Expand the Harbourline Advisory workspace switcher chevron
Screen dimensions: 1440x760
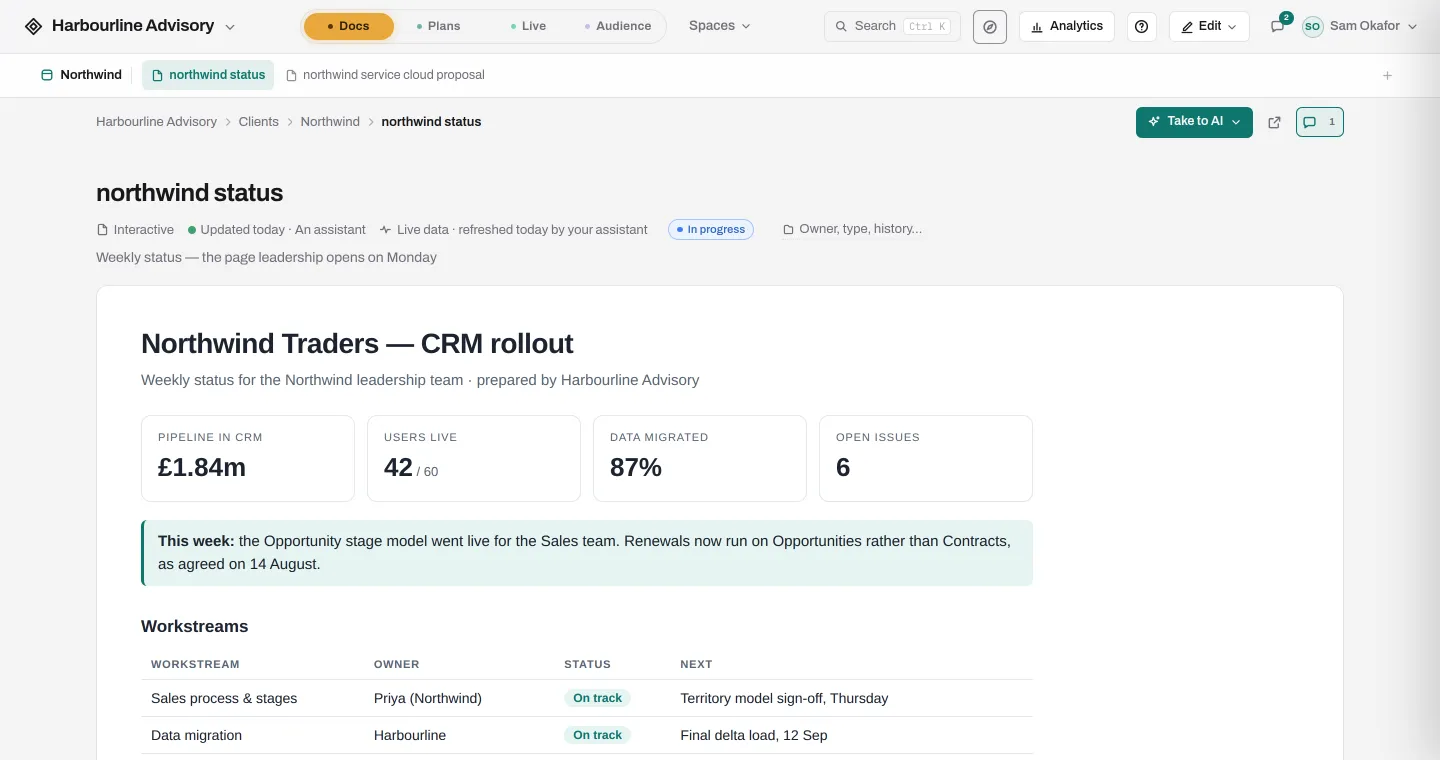tap(230, 27)
